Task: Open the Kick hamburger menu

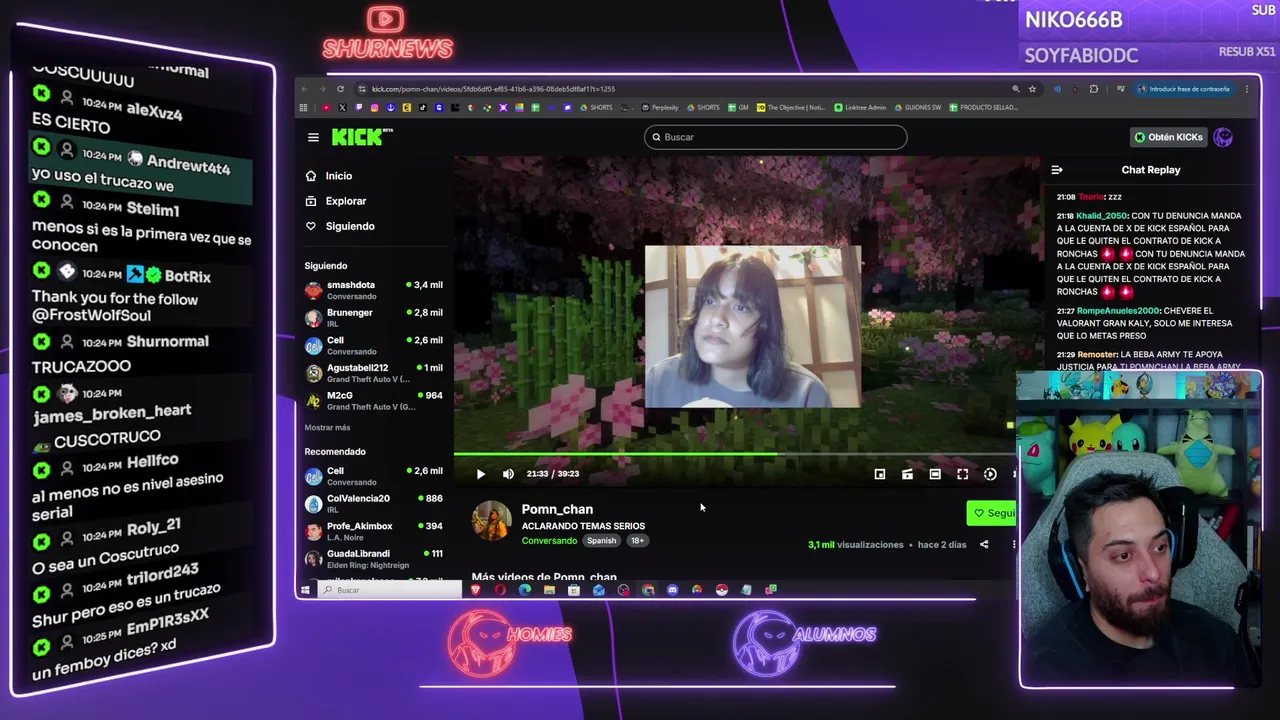Action: 313,138
